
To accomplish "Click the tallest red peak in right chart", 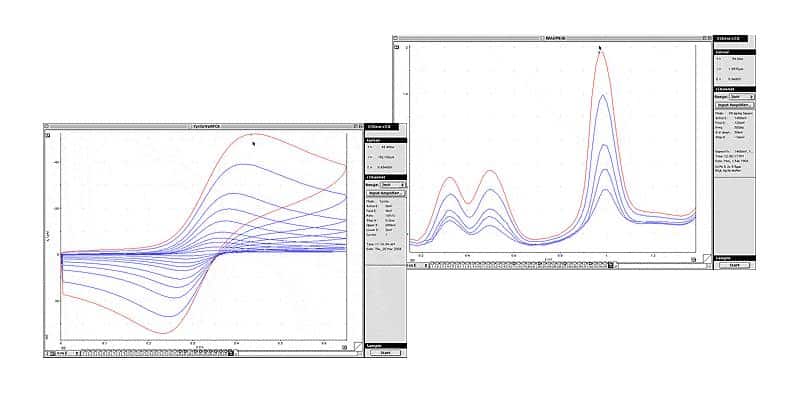I will click(x=602, y=51).
